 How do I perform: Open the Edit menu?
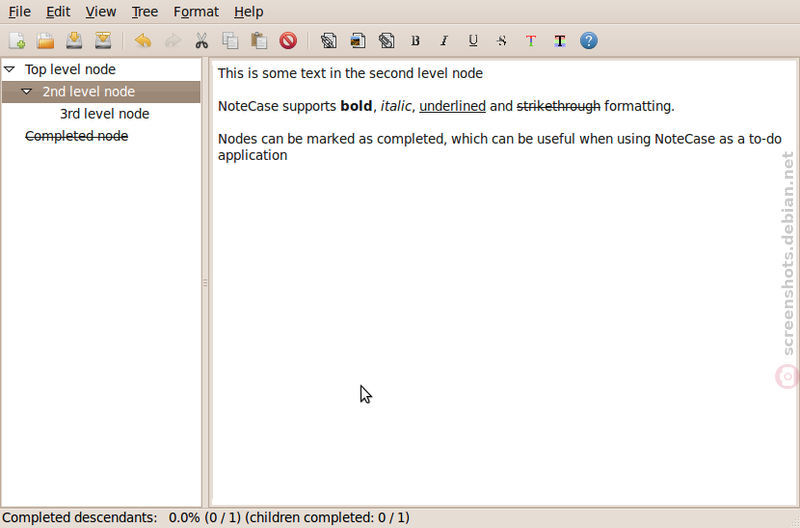click(58, 11)
